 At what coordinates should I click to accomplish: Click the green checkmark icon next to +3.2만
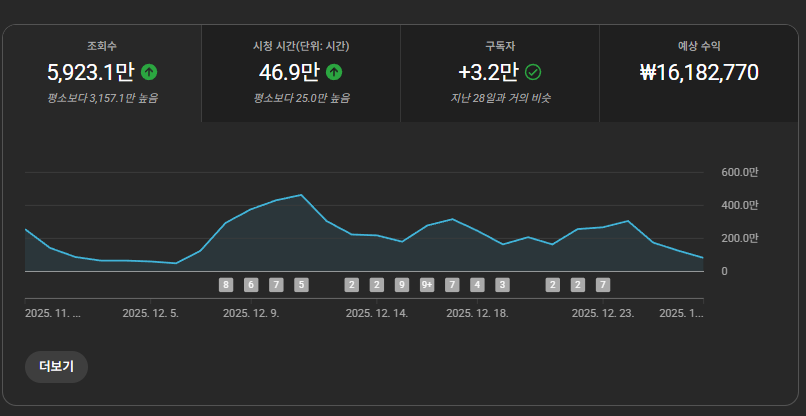pyautogui.click(x=533, y=72)
